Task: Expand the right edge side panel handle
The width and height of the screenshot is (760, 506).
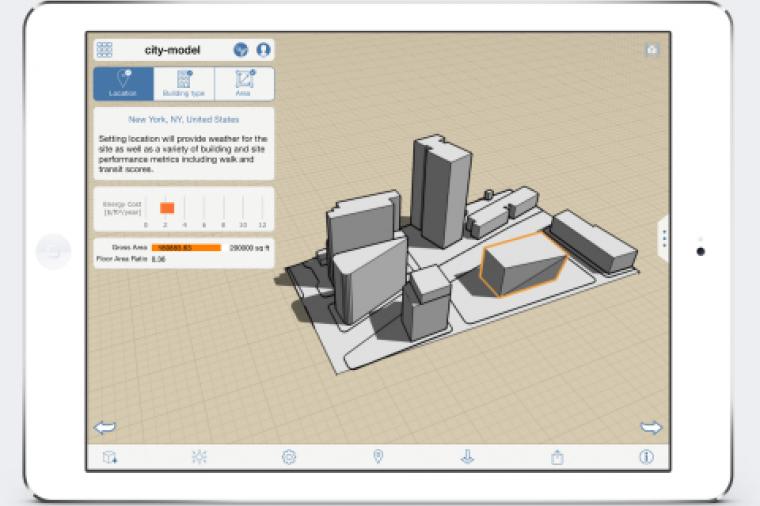Action: 663,238
